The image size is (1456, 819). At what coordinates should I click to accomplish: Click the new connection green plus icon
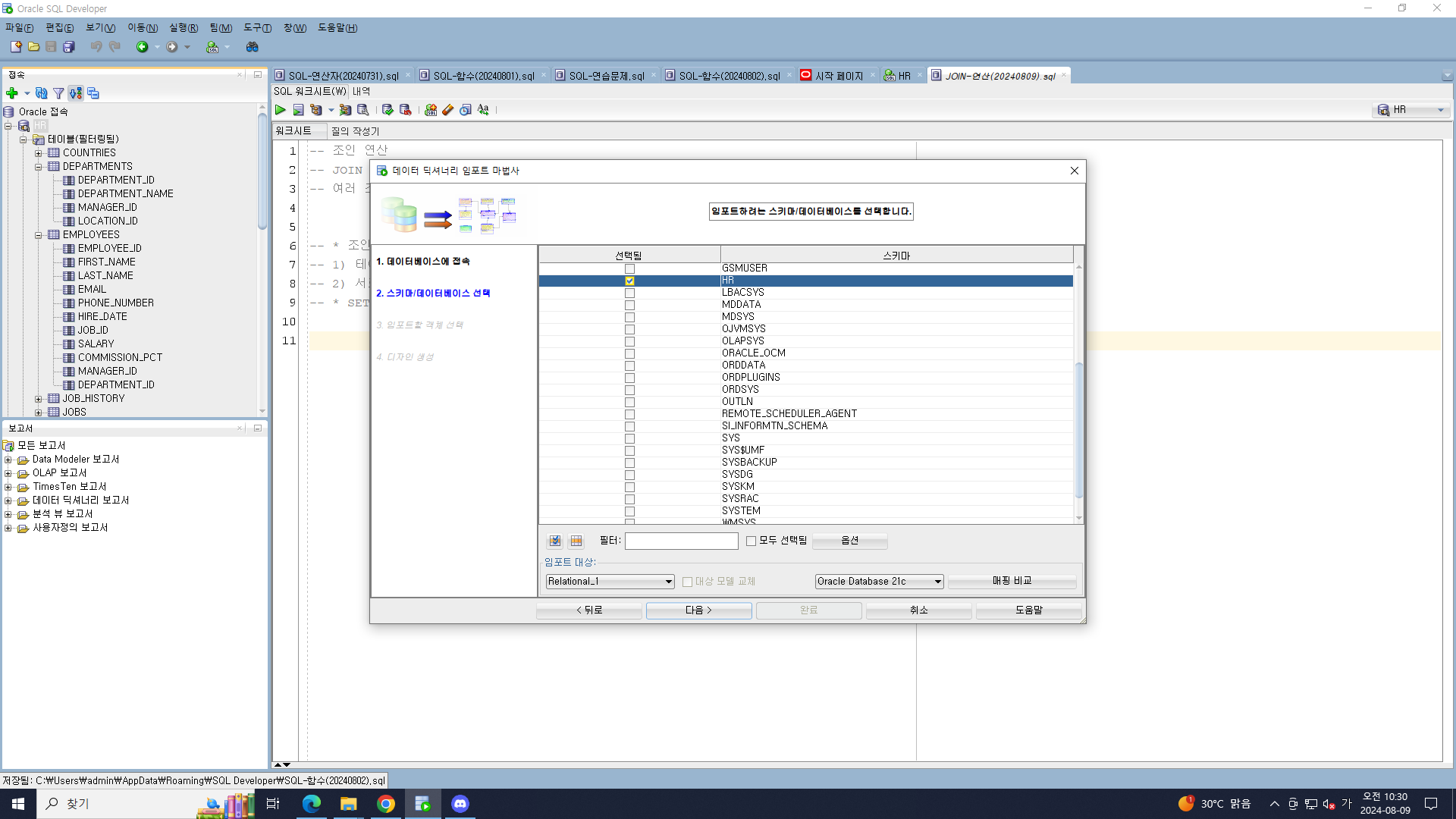pos(11,93)
